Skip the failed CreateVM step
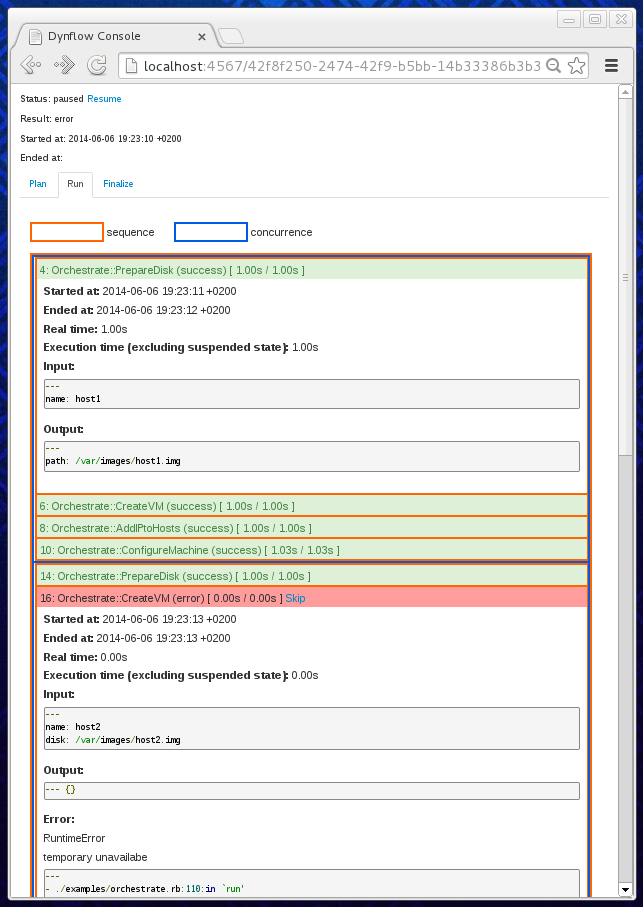Screen dimensions: 643x907 [x=295, y=598]
